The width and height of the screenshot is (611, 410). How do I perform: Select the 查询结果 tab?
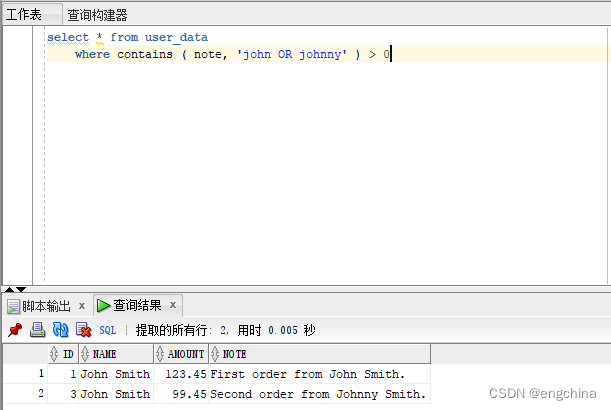(x=137, y=305)
